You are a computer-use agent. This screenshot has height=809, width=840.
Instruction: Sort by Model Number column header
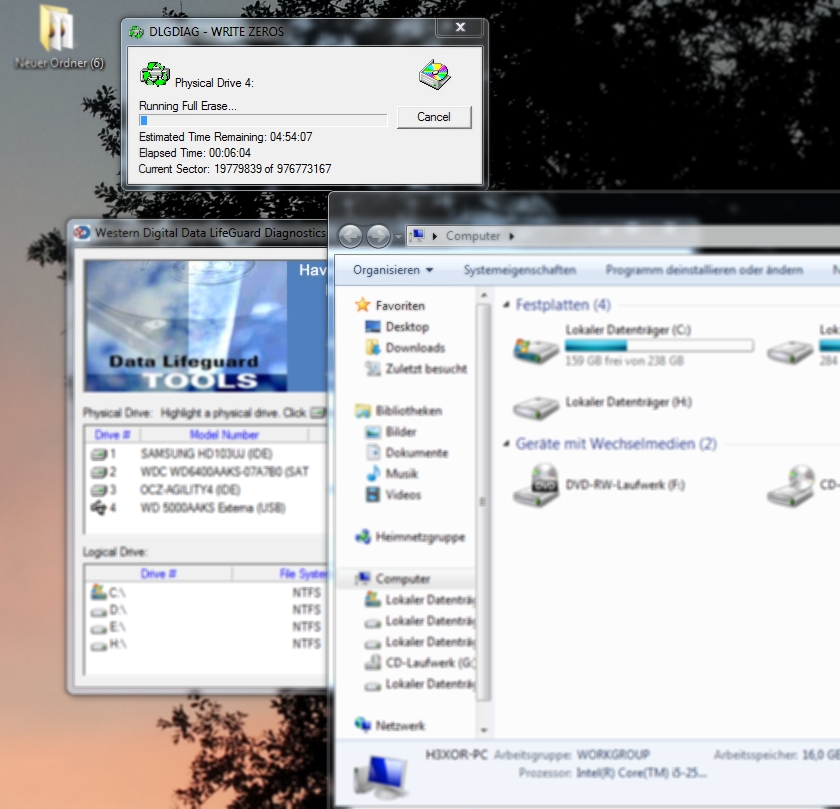224,435
